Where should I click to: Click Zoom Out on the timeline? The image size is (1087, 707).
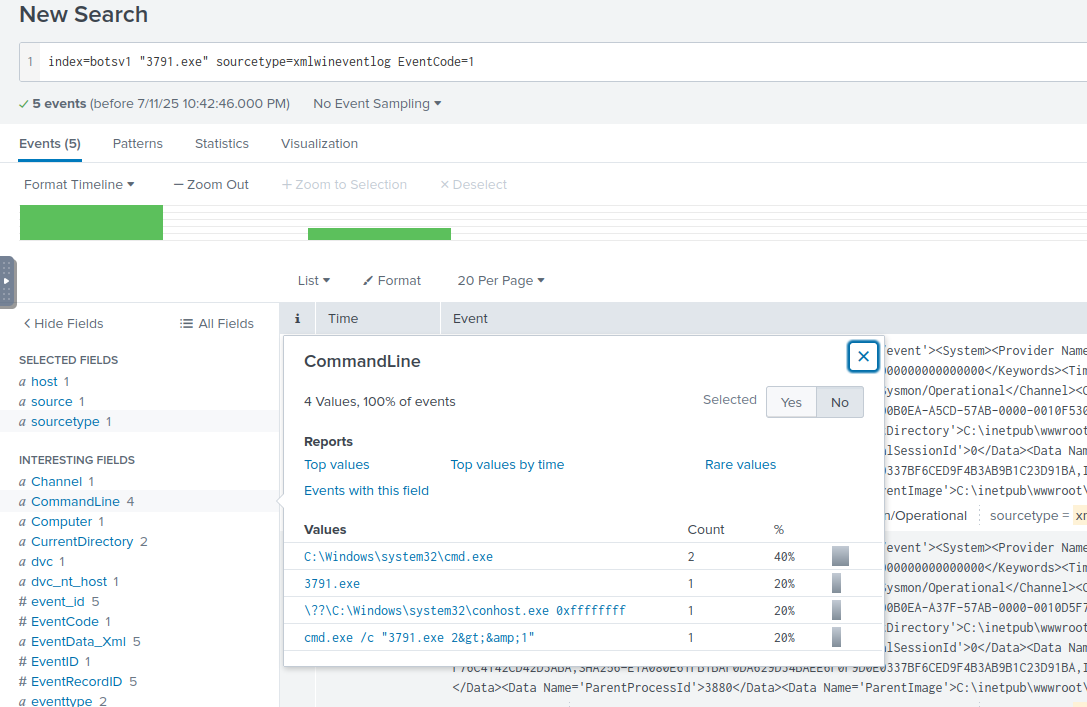click(x=211, y=184)
